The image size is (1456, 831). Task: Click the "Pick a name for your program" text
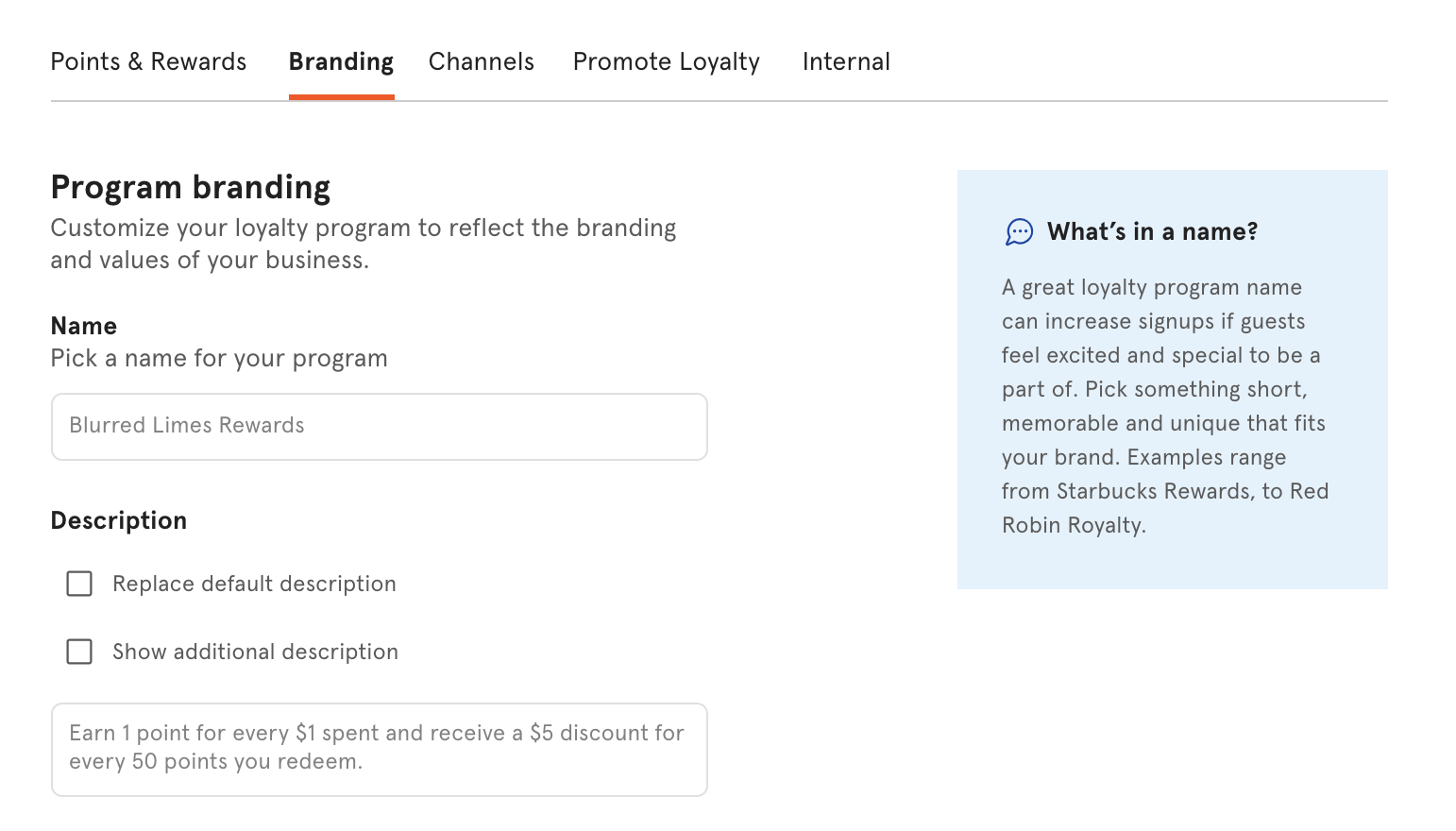coord(219,358)
